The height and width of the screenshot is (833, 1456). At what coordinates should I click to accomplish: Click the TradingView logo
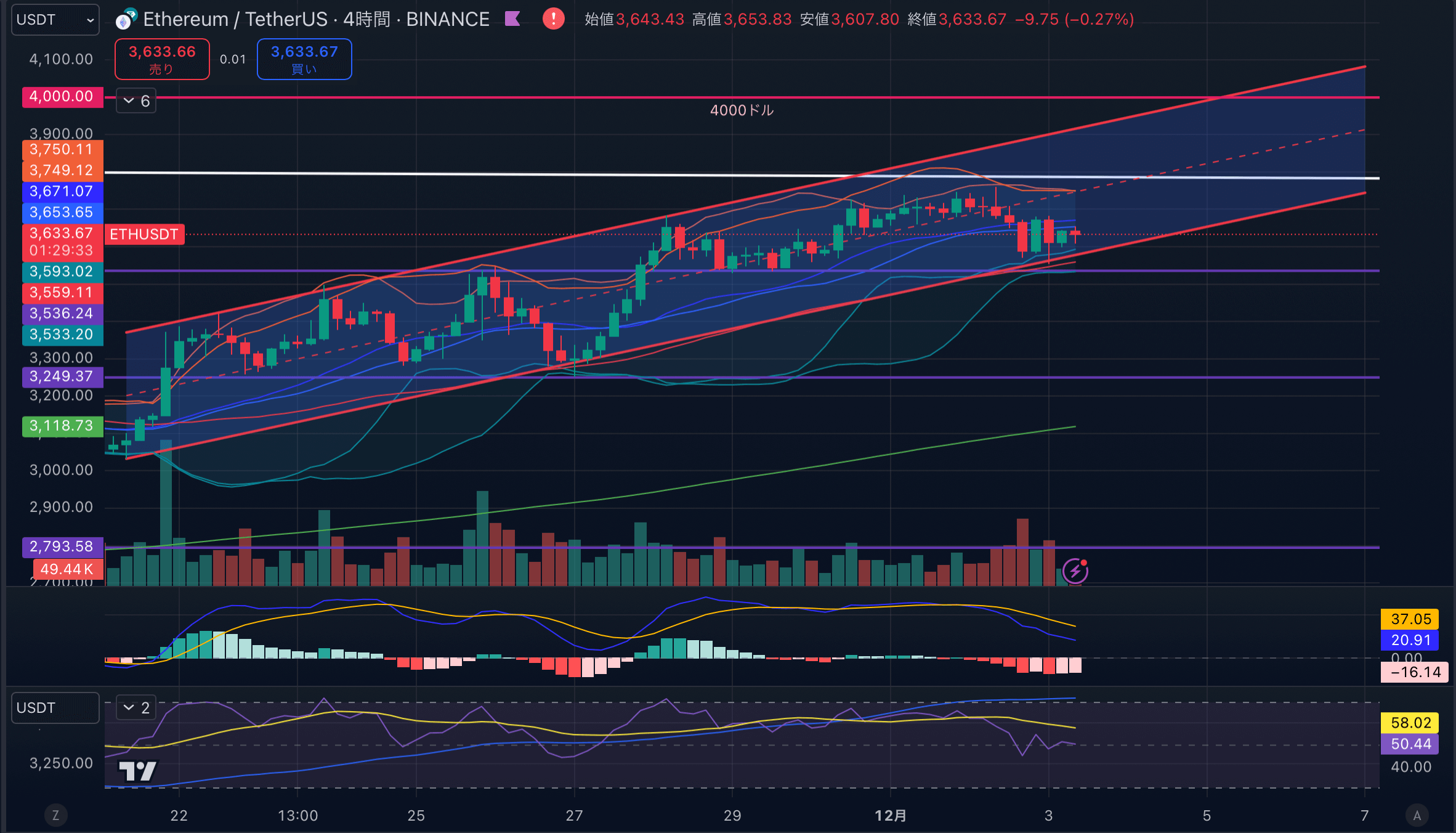[x=138, y=771]
